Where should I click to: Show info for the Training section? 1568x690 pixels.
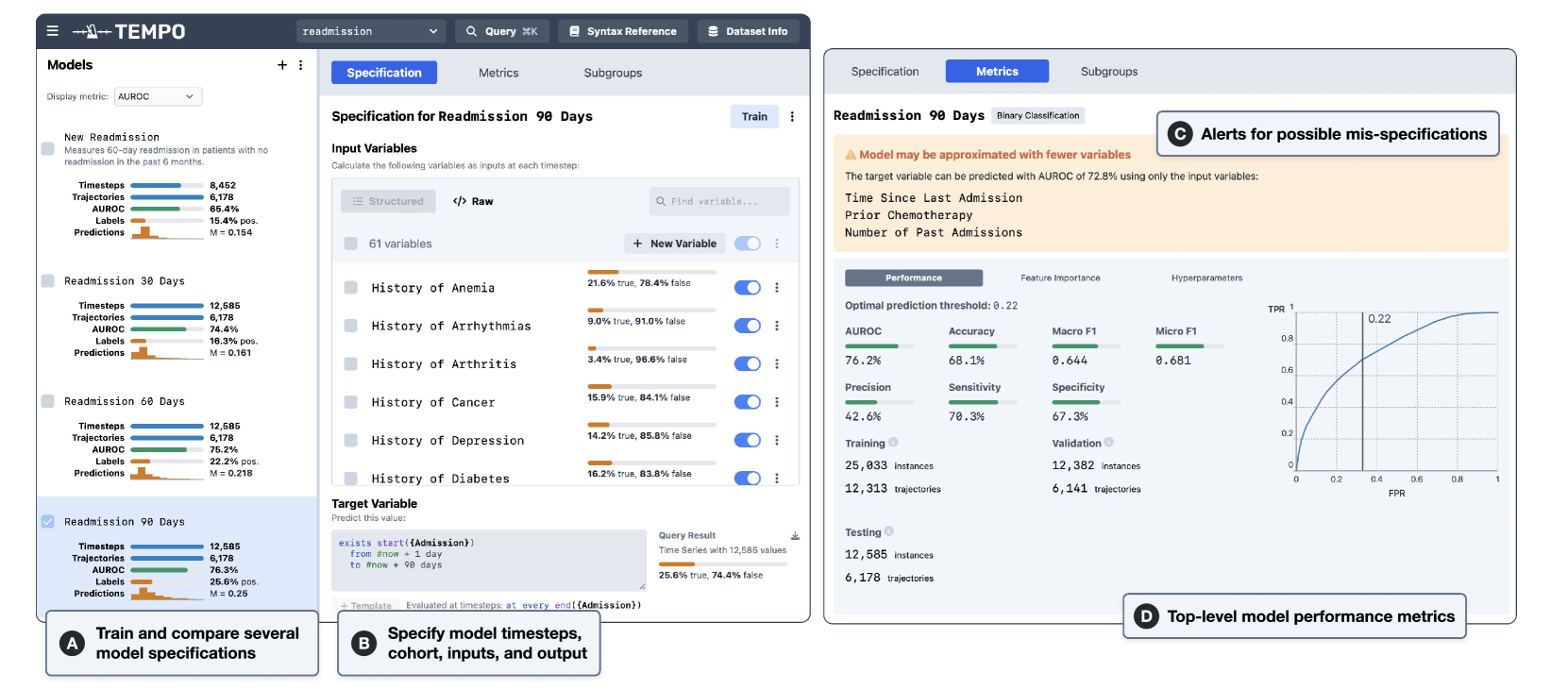(x=893, y=442)
